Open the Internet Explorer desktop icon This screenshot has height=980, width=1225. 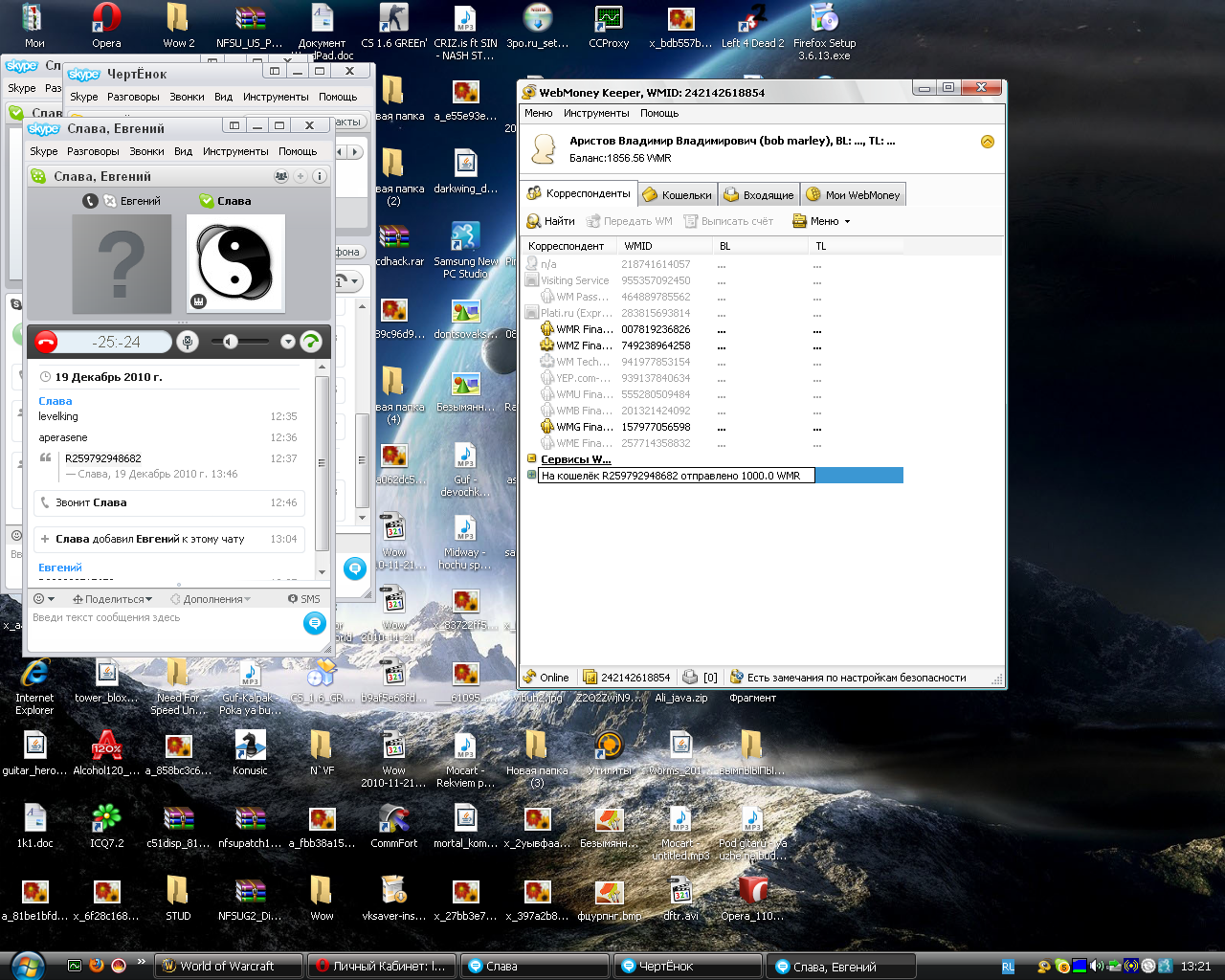(x=34, y=686)
